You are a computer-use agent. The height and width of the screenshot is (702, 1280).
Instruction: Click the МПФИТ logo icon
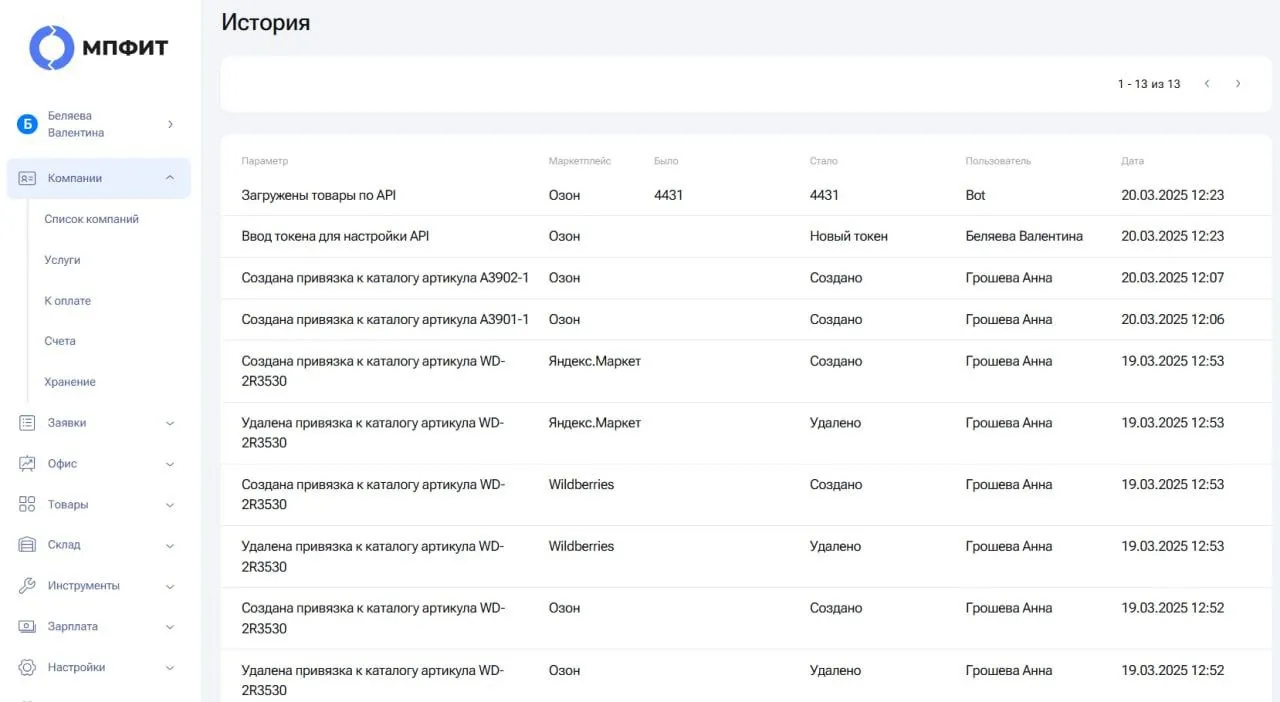[x=52, y=48]
